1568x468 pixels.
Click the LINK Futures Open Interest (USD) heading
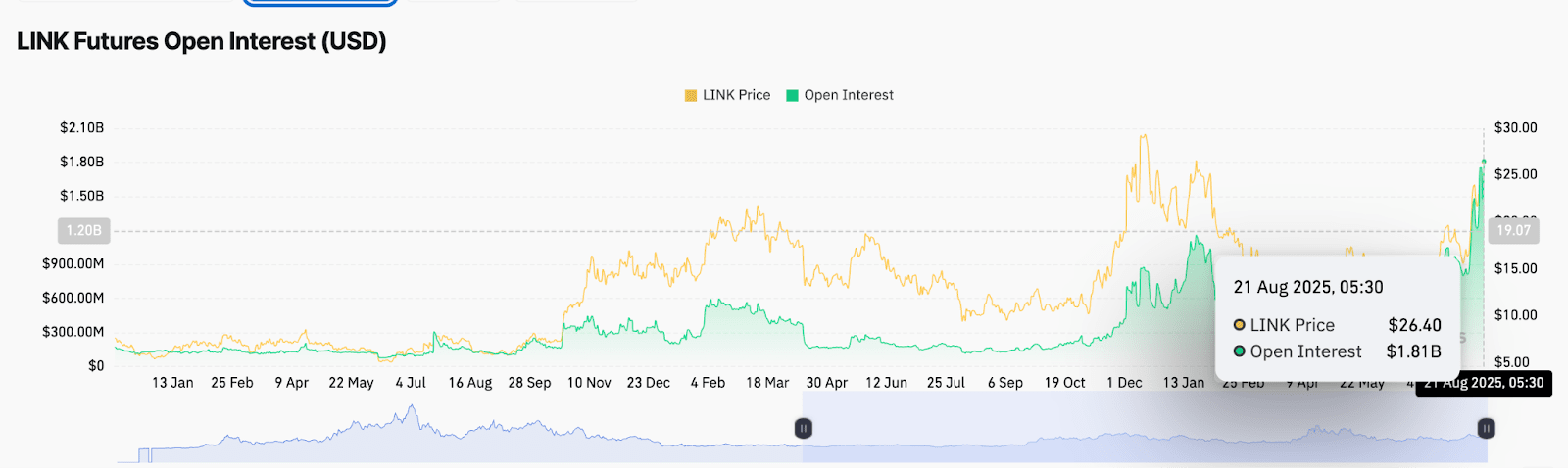click(x=202, y=41)
